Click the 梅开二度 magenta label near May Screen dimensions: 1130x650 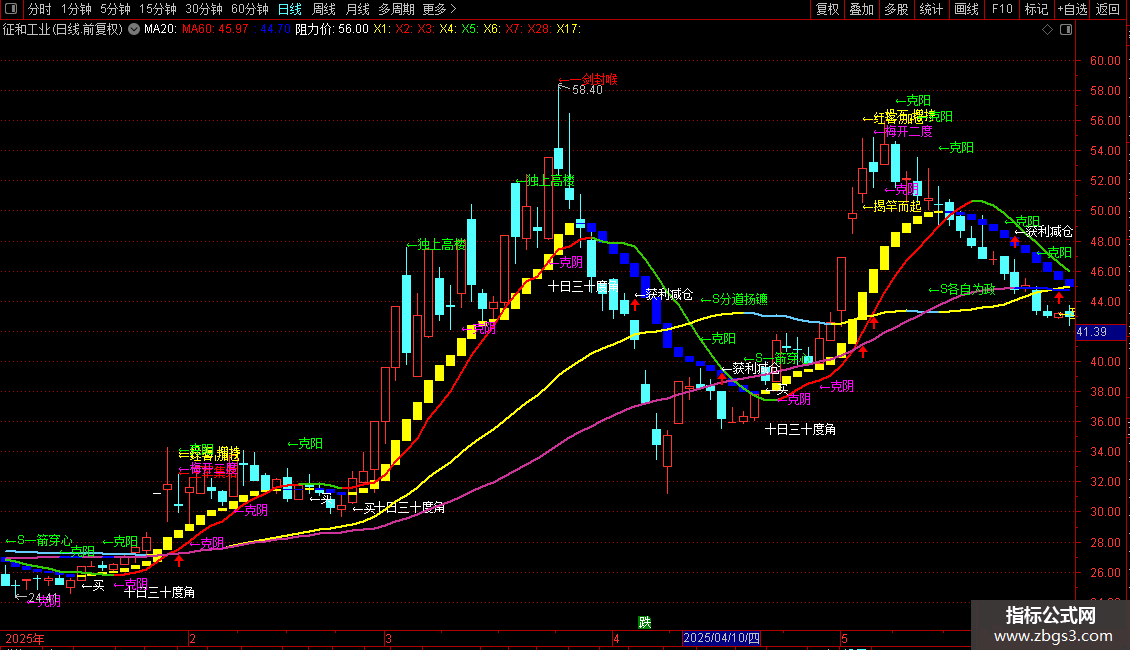(x=903, y=132)
